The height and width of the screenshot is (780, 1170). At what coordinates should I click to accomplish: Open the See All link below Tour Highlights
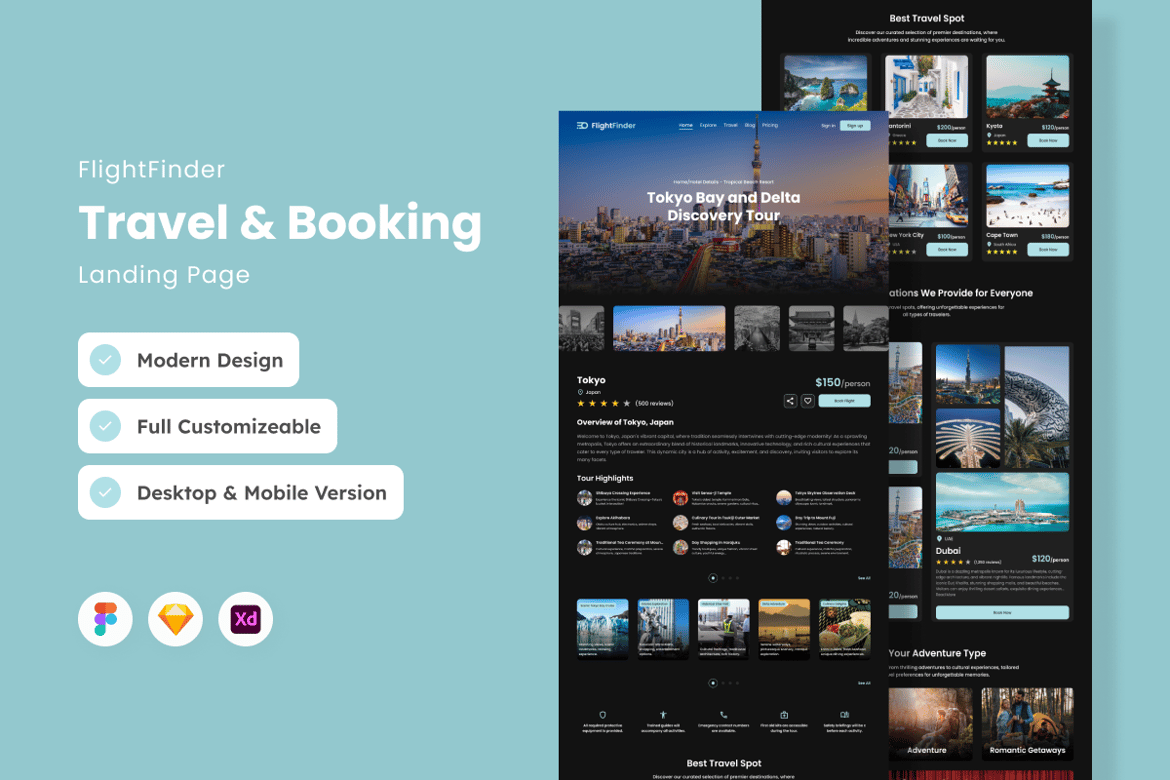[865, 577]
